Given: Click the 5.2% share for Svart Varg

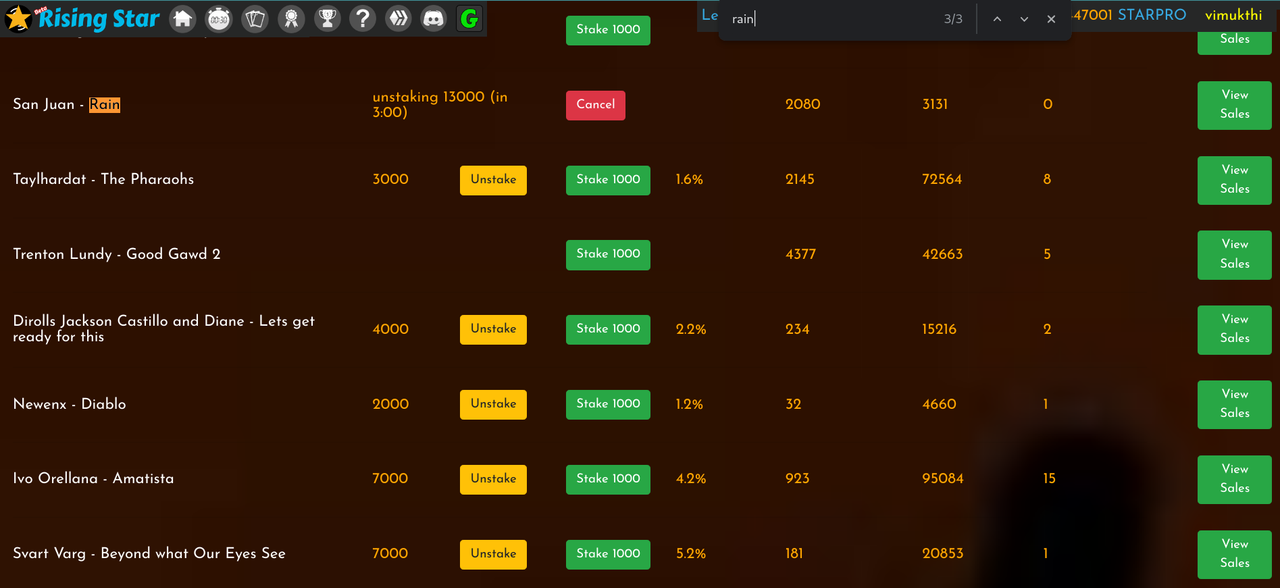Looking at the screenshot, I should click(x=691, y=554).
